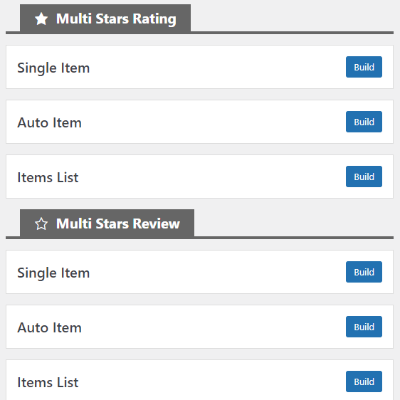The width and height of the screenshot is (400, 400).
Task: Click the divider line right of Multi Stars Rating tab
Action: point(292,33)
